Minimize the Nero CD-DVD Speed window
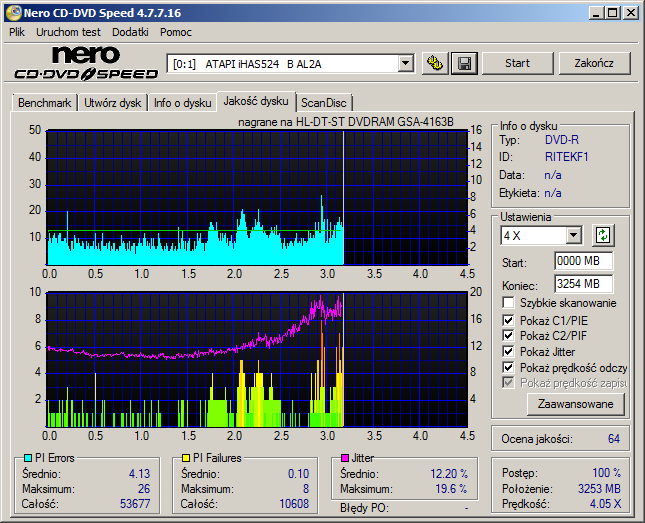 595,13
